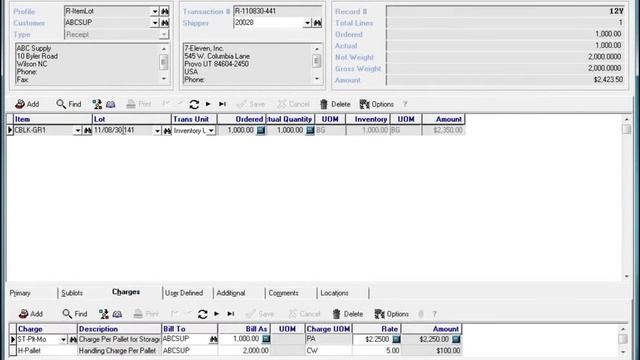Open the calculator button beside Rate $2.2500
This screenshot has height=360, width=640.
point(396,339)
